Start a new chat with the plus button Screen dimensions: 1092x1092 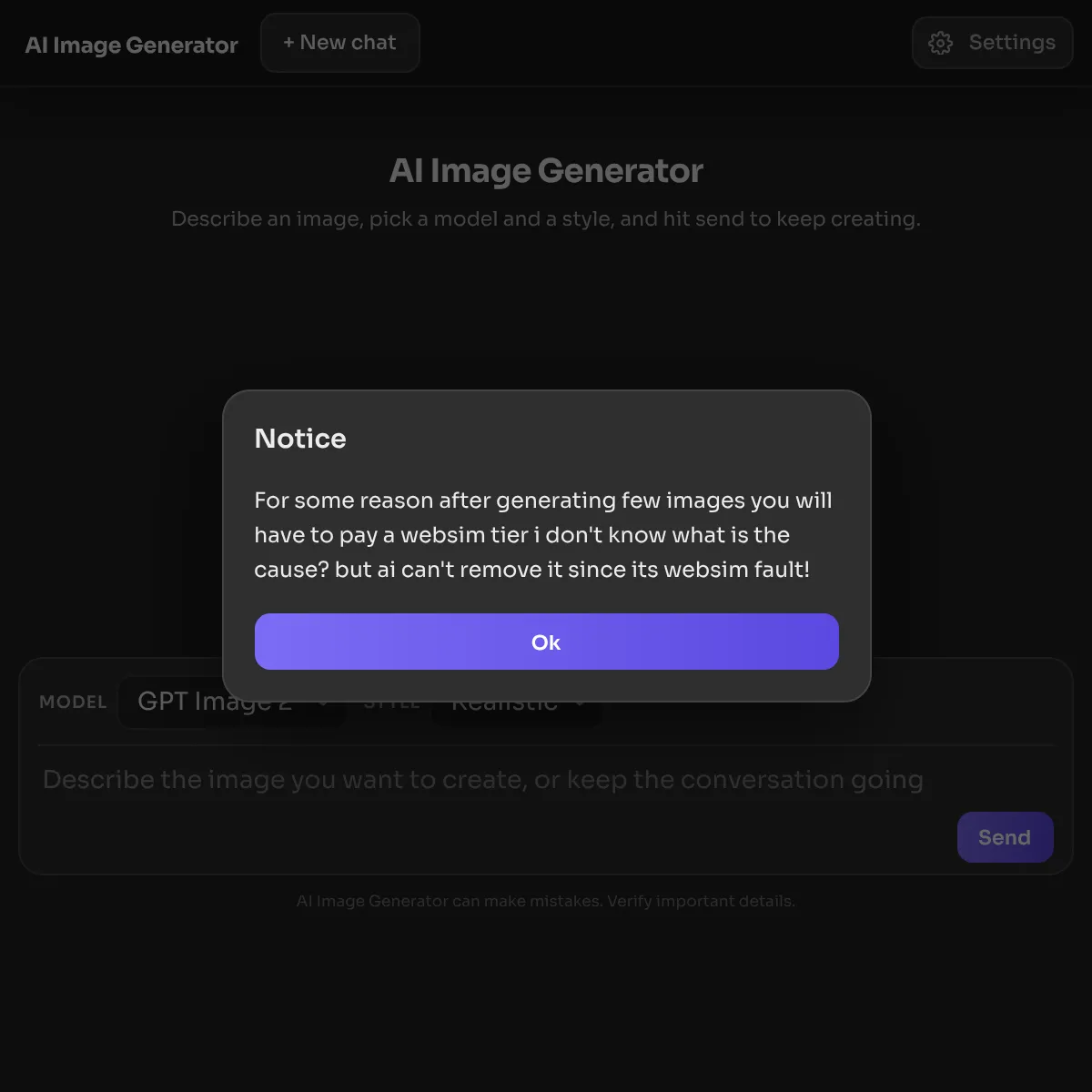click(339, 43)
